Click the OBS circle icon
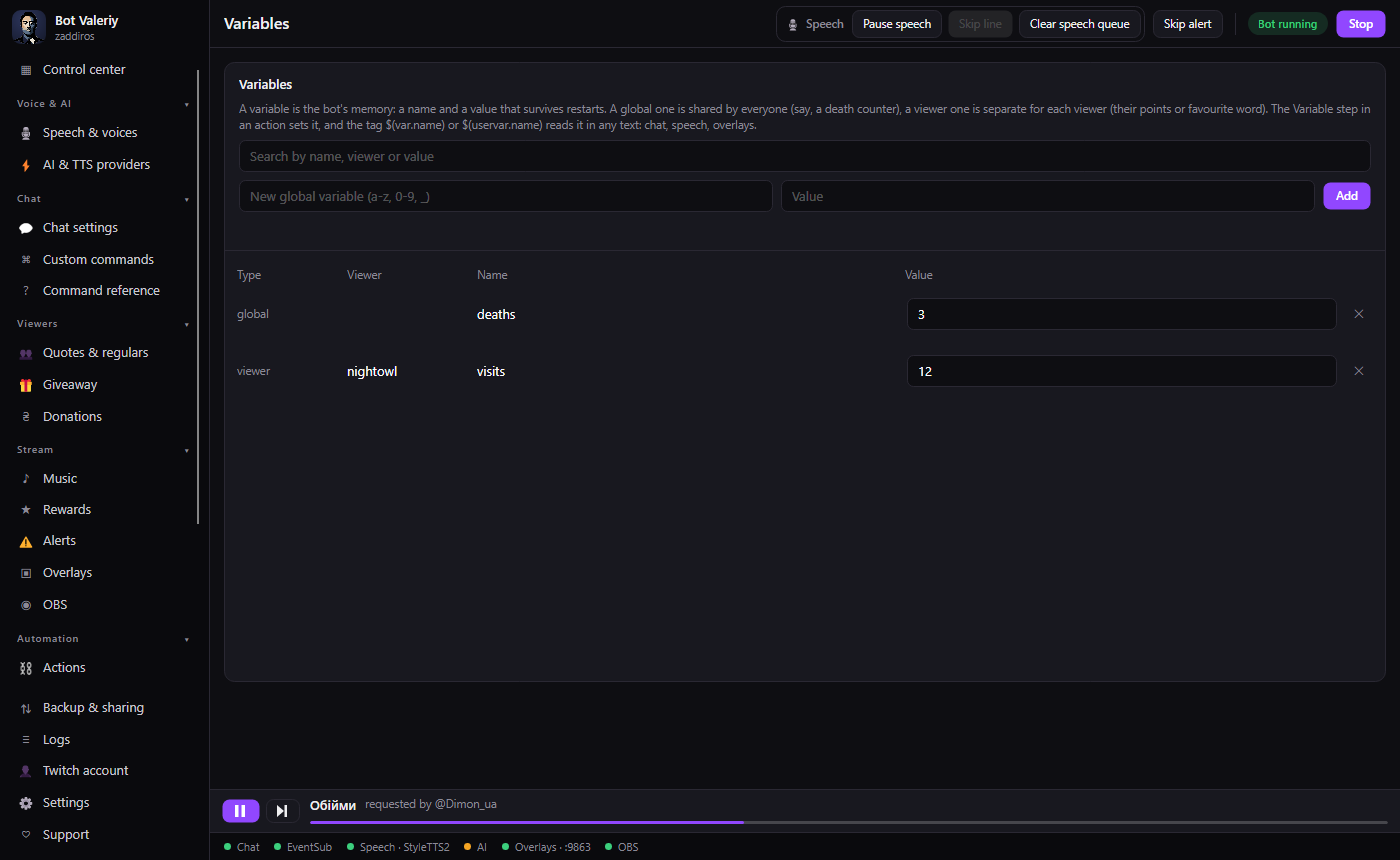Screen dimensions: 1400x860 pos(26,605)
